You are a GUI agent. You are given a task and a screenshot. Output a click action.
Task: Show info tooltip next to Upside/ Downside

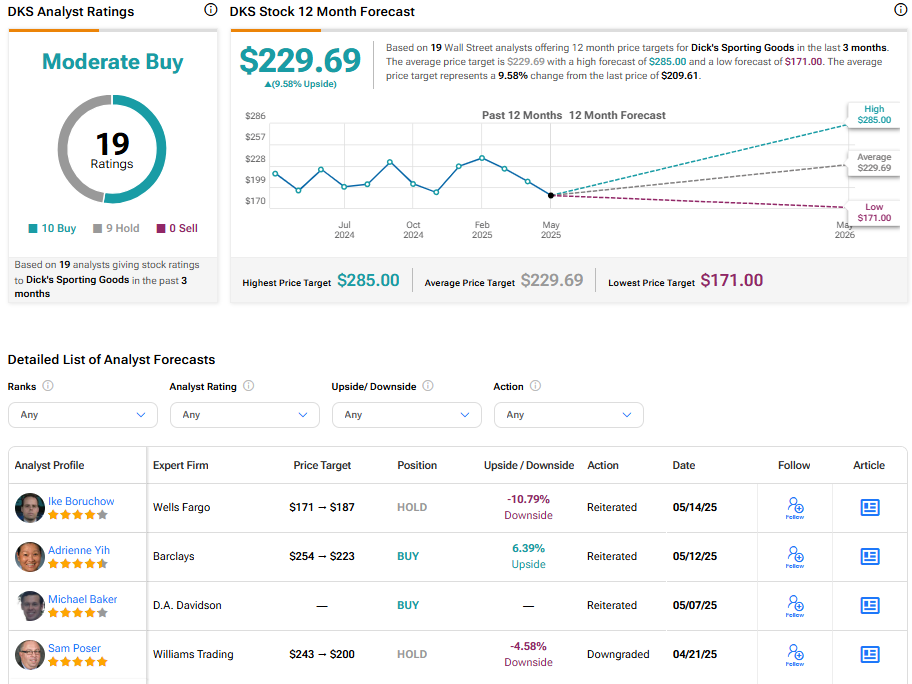pos(428,386)
